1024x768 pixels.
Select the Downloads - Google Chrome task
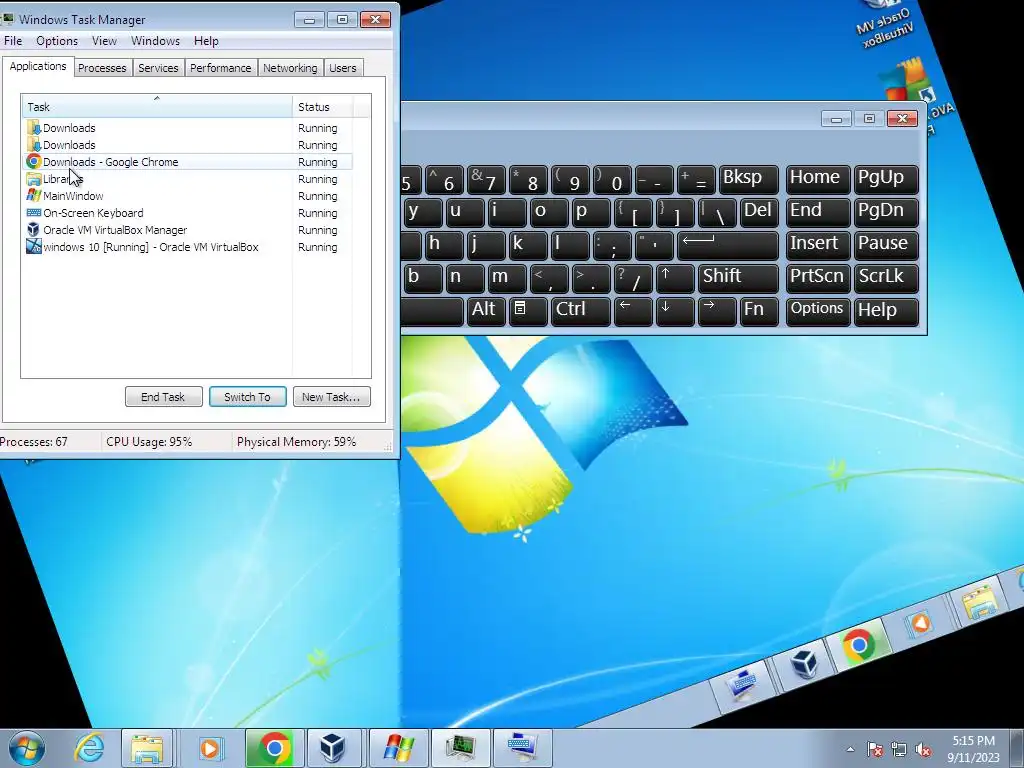[x=188, y=162]
